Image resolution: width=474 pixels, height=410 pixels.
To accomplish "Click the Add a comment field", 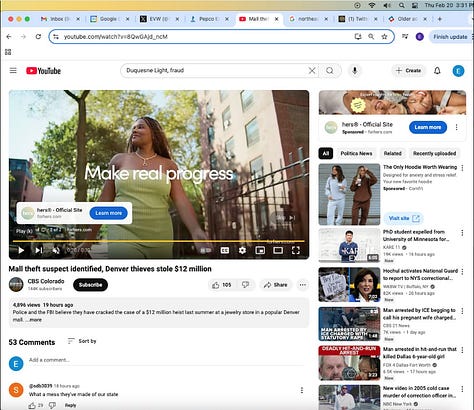I will [x=167, y=360].
